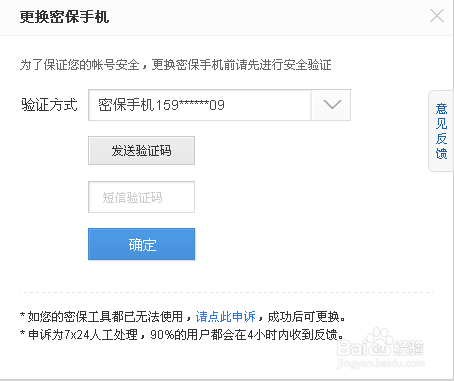
Task: Open the 请点此申诉 appeal link
Action: [x=226, y=317]
